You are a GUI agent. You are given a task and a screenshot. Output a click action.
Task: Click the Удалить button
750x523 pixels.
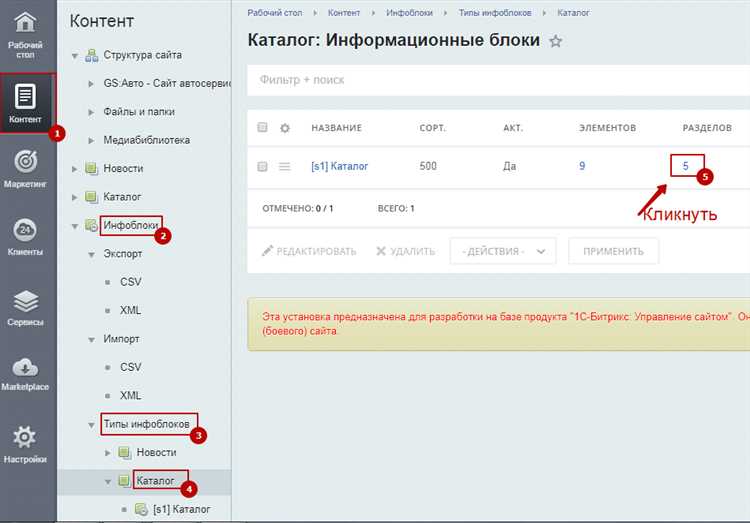pyautogui.click(x=406, y=251)
